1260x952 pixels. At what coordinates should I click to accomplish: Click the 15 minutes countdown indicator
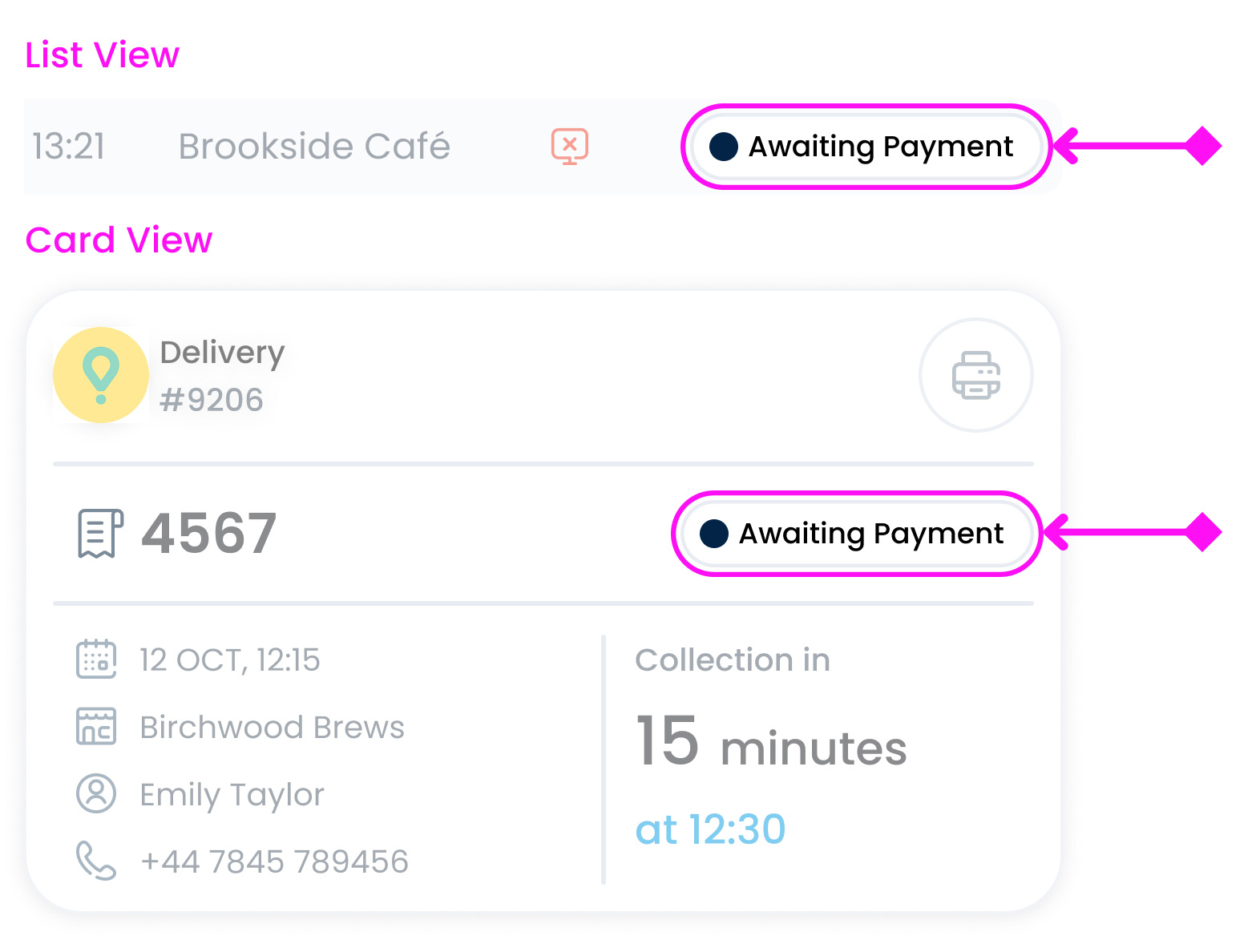pos(771,744)
